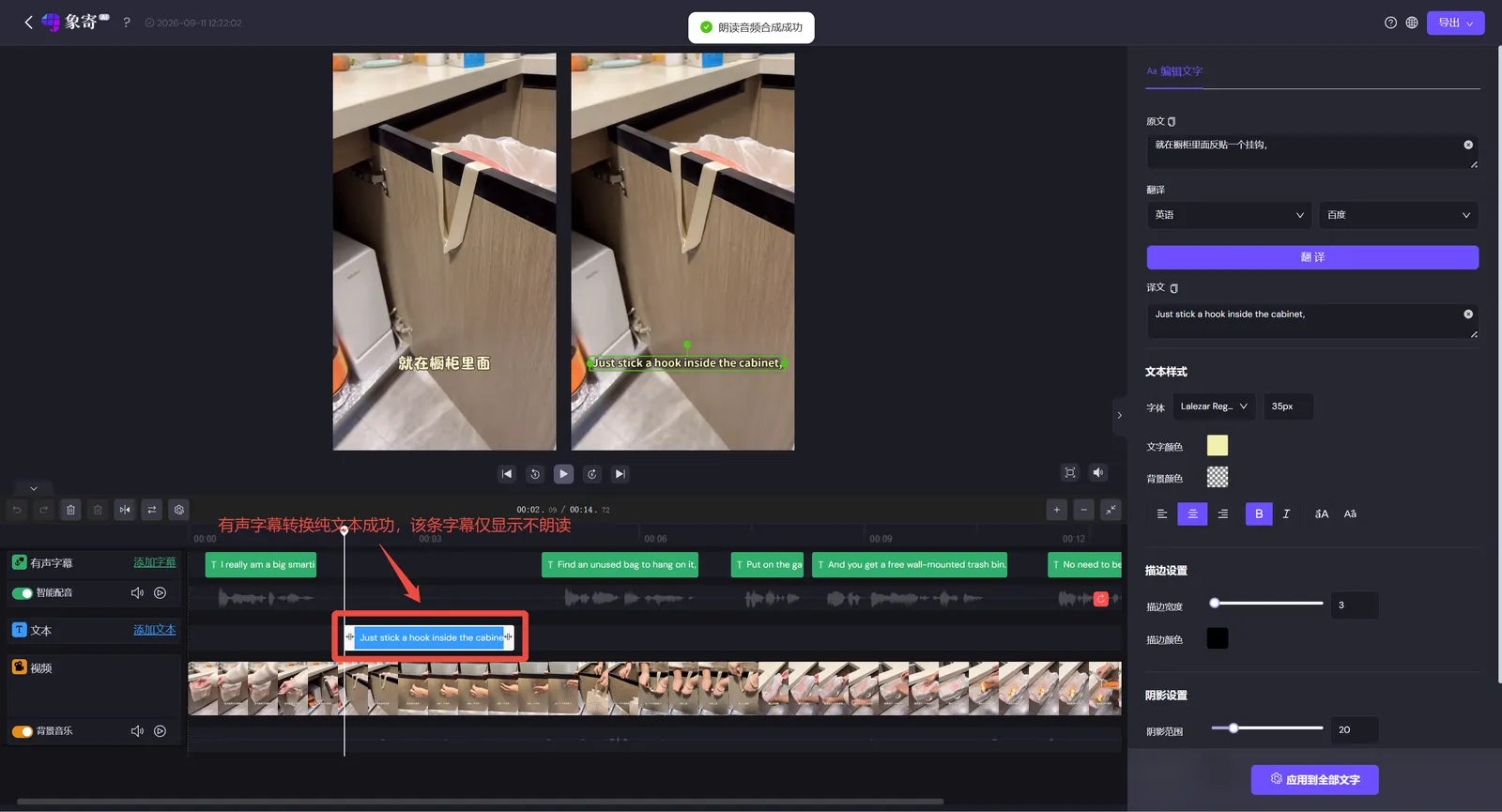Toggle the 背景音乐 switch
The height and width of the screenshot is (812, 1502).
(22, 731)
